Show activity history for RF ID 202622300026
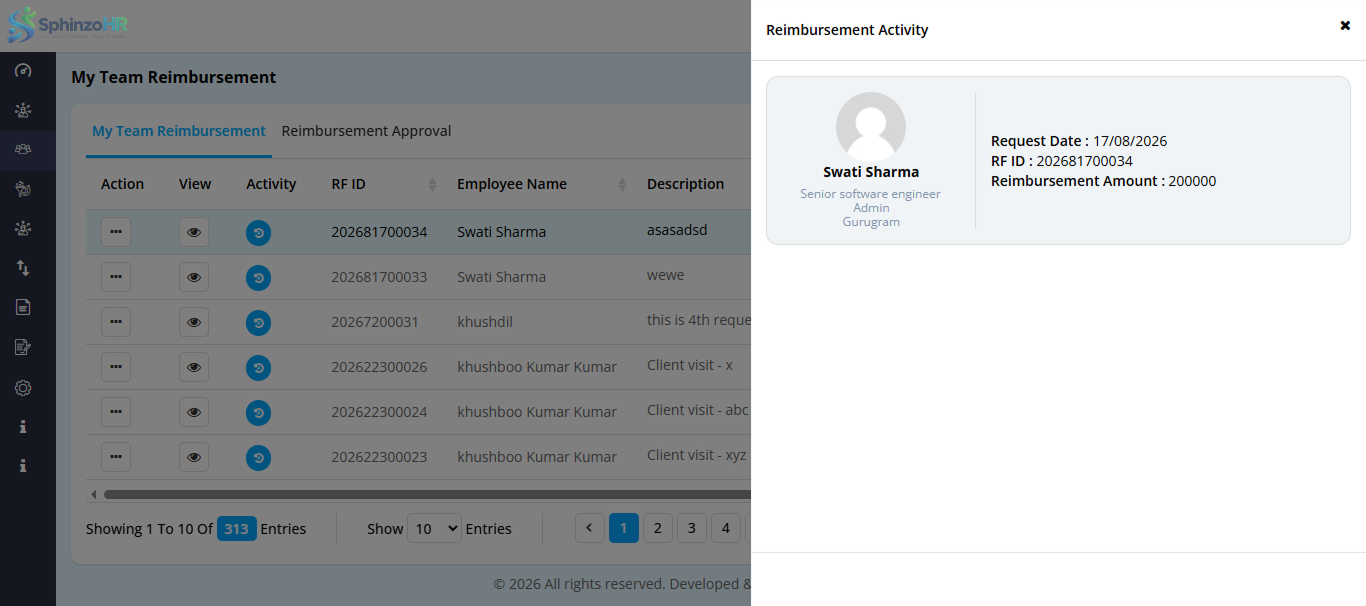Image resolution: width=1366 pixels, height=606 pixels. (x=258, y=367)
